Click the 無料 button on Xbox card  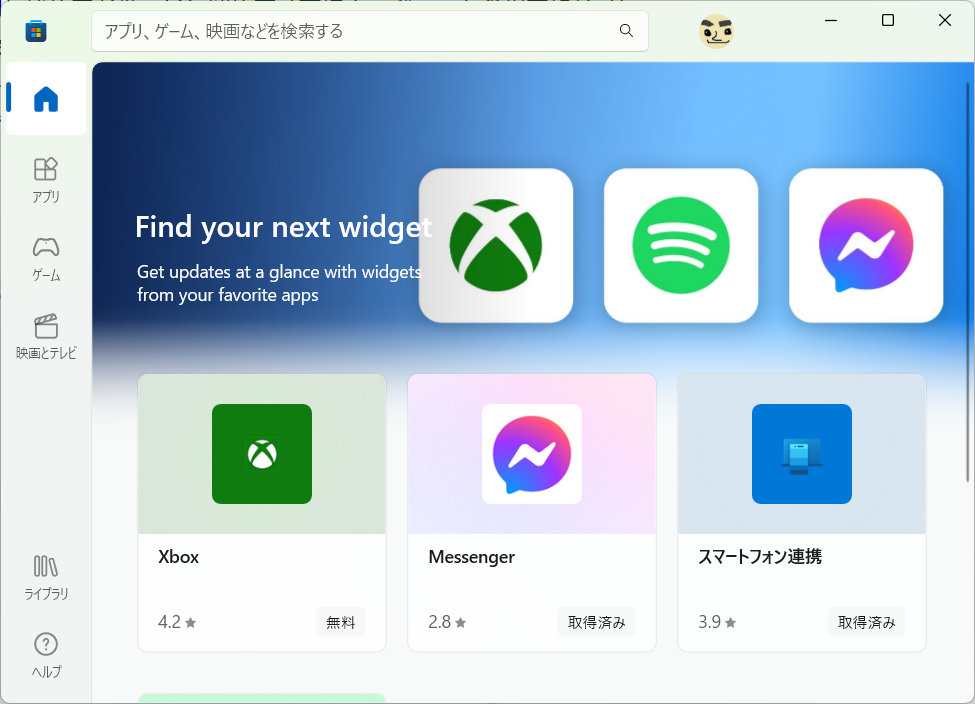pos(341,622)
